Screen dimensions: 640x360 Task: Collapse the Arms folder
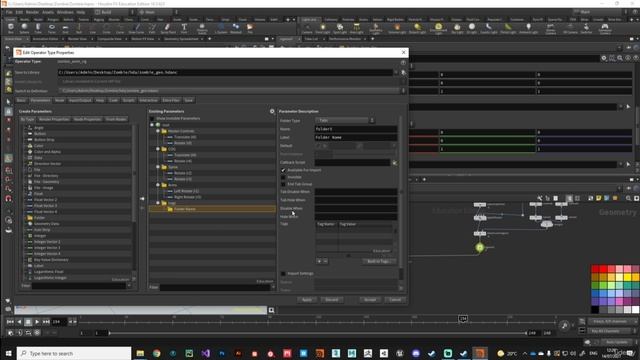[158, 185]
